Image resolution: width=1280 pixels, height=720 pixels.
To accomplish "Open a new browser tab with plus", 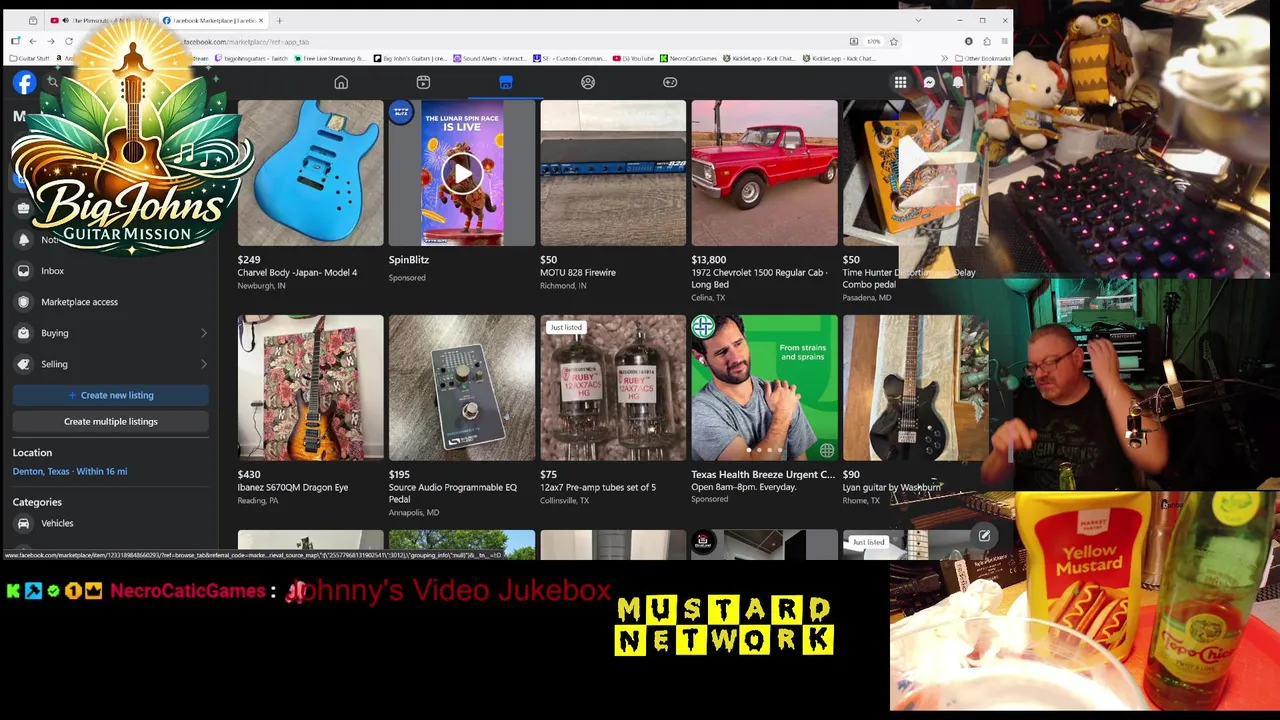I will (x=279, y=20).
